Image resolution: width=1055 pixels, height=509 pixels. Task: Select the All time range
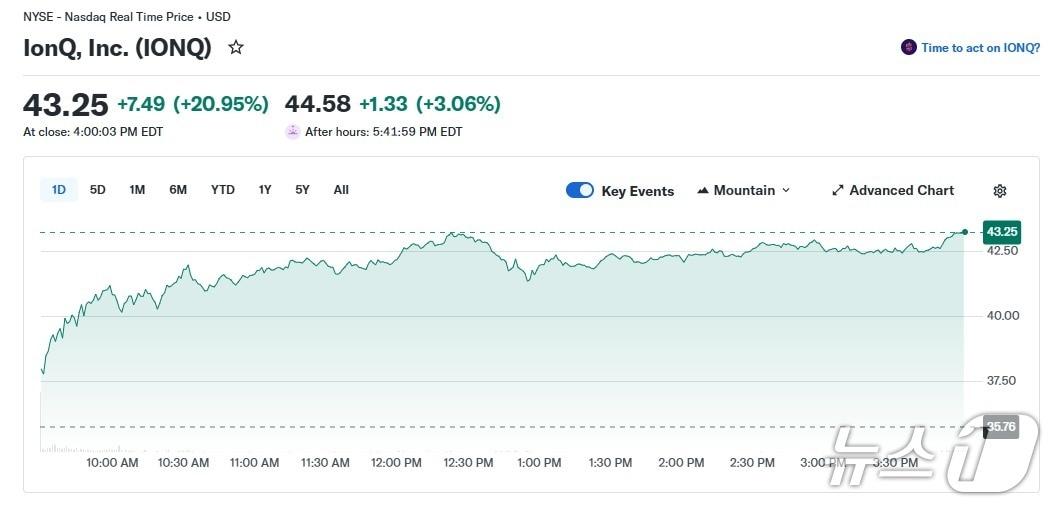click(341, 190)
